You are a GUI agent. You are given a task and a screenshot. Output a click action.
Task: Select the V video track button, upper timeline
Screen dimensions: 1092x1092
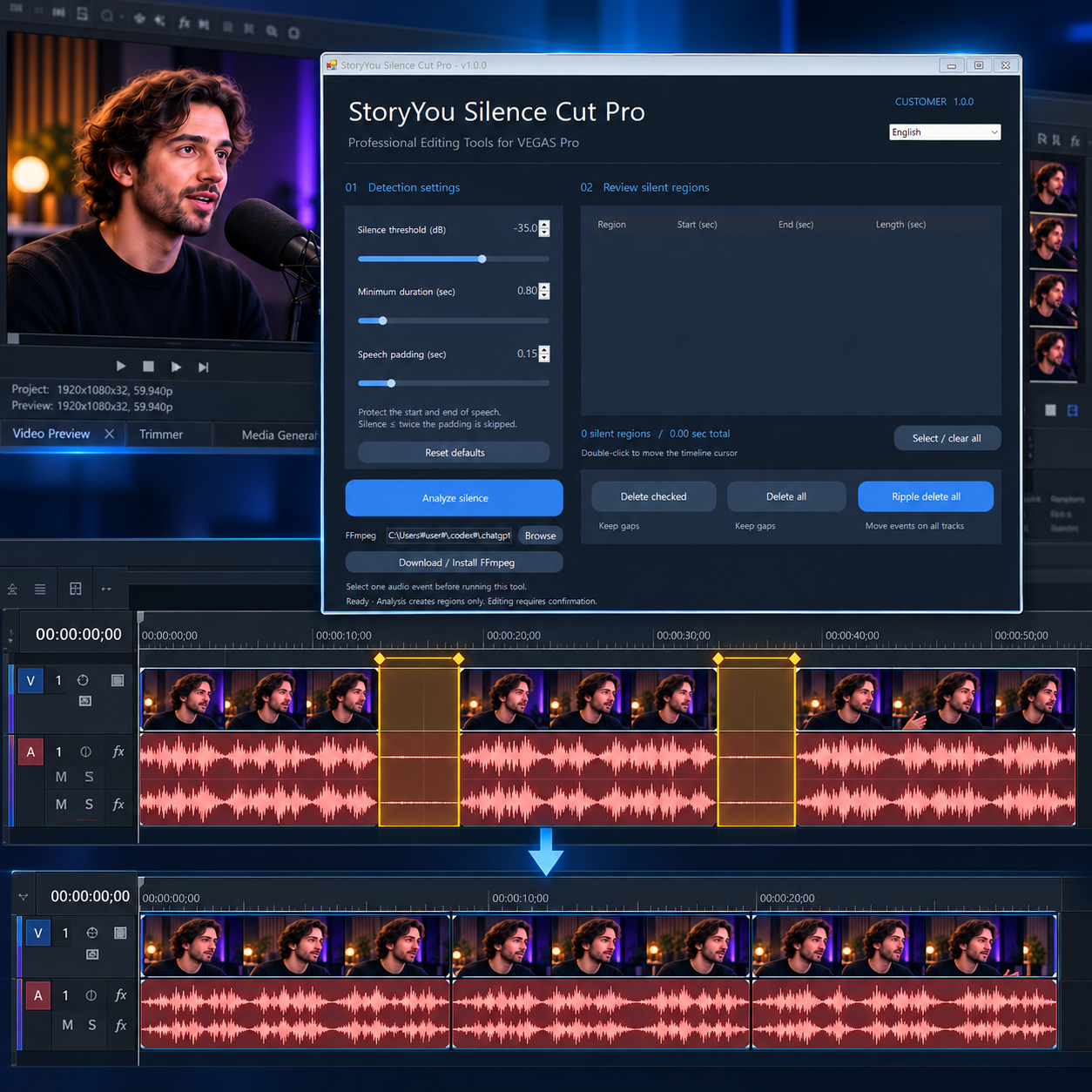(30, 681)
